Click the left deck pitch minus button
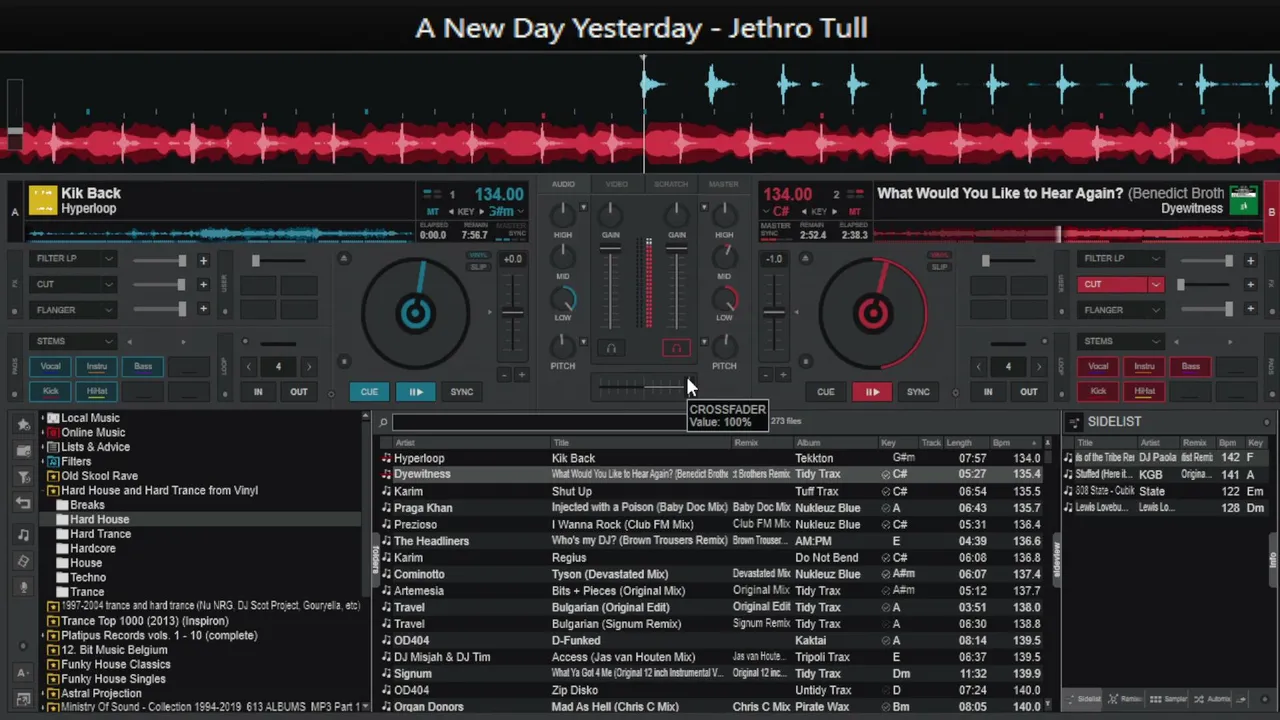This screenshot has height=720, width=1280. [x=504, y=375]
